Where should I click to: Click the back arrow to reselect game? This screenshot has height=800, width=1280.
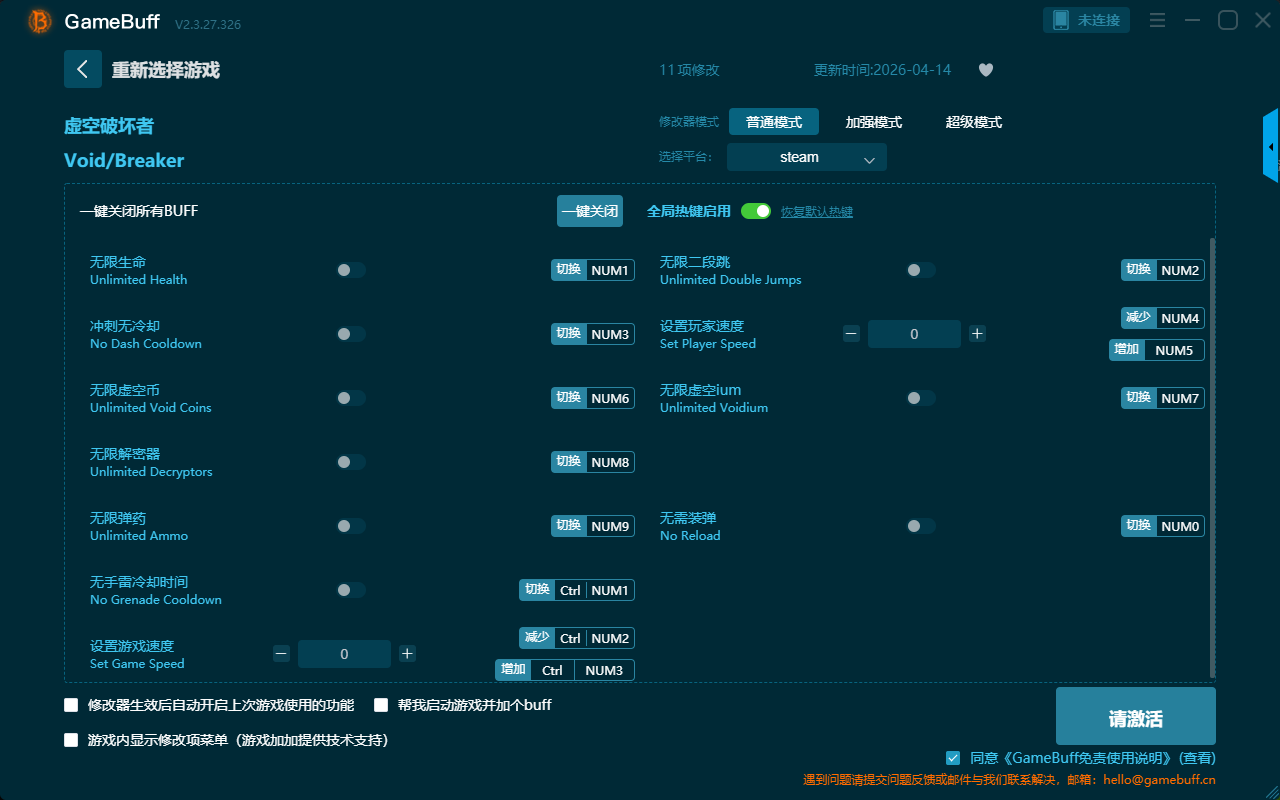pos(82,69)
